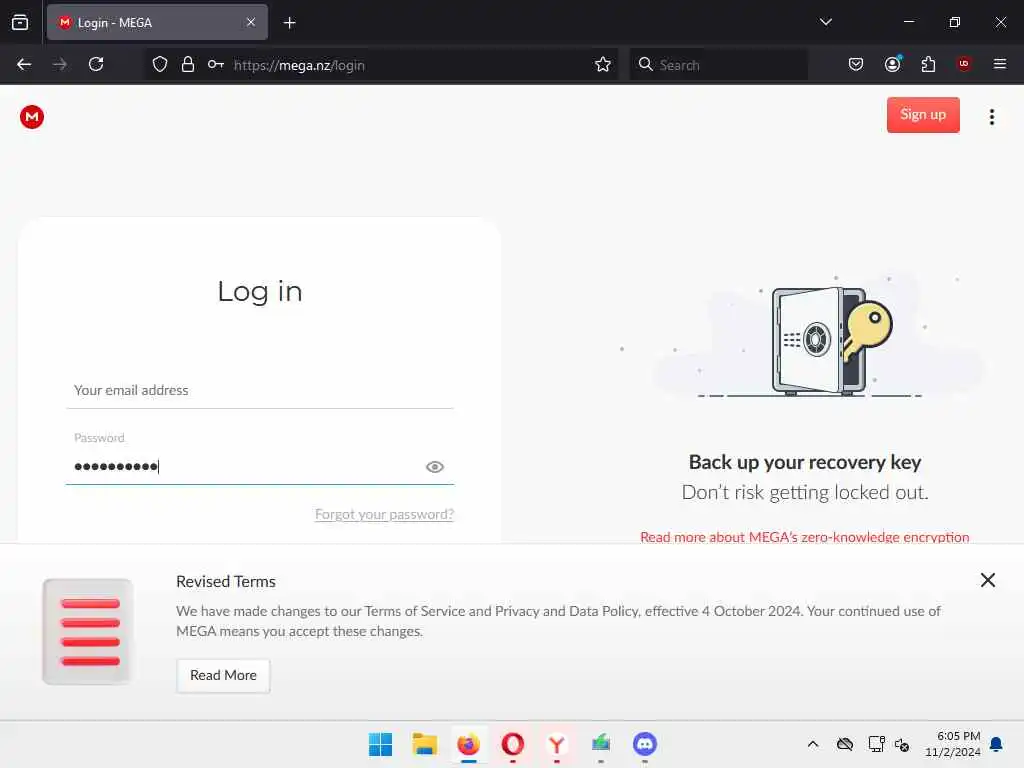
Task: Focus the email address field
Action: pos(260,391)
